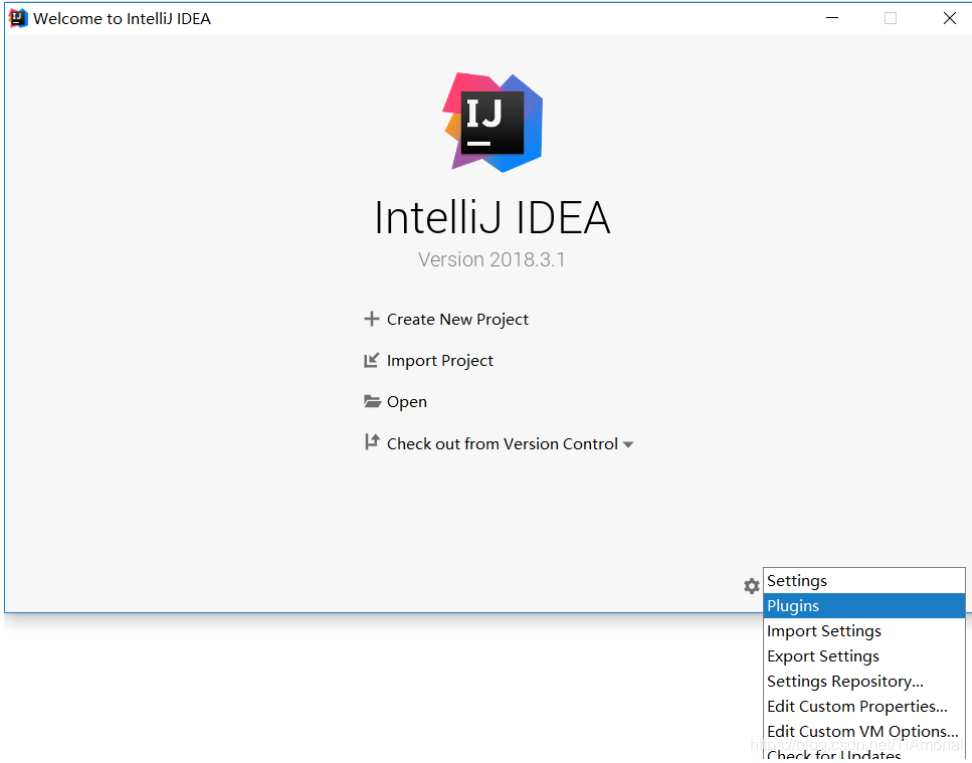
Task: Click the IntelliJ title bar app icon
Action: coord(18,18)
